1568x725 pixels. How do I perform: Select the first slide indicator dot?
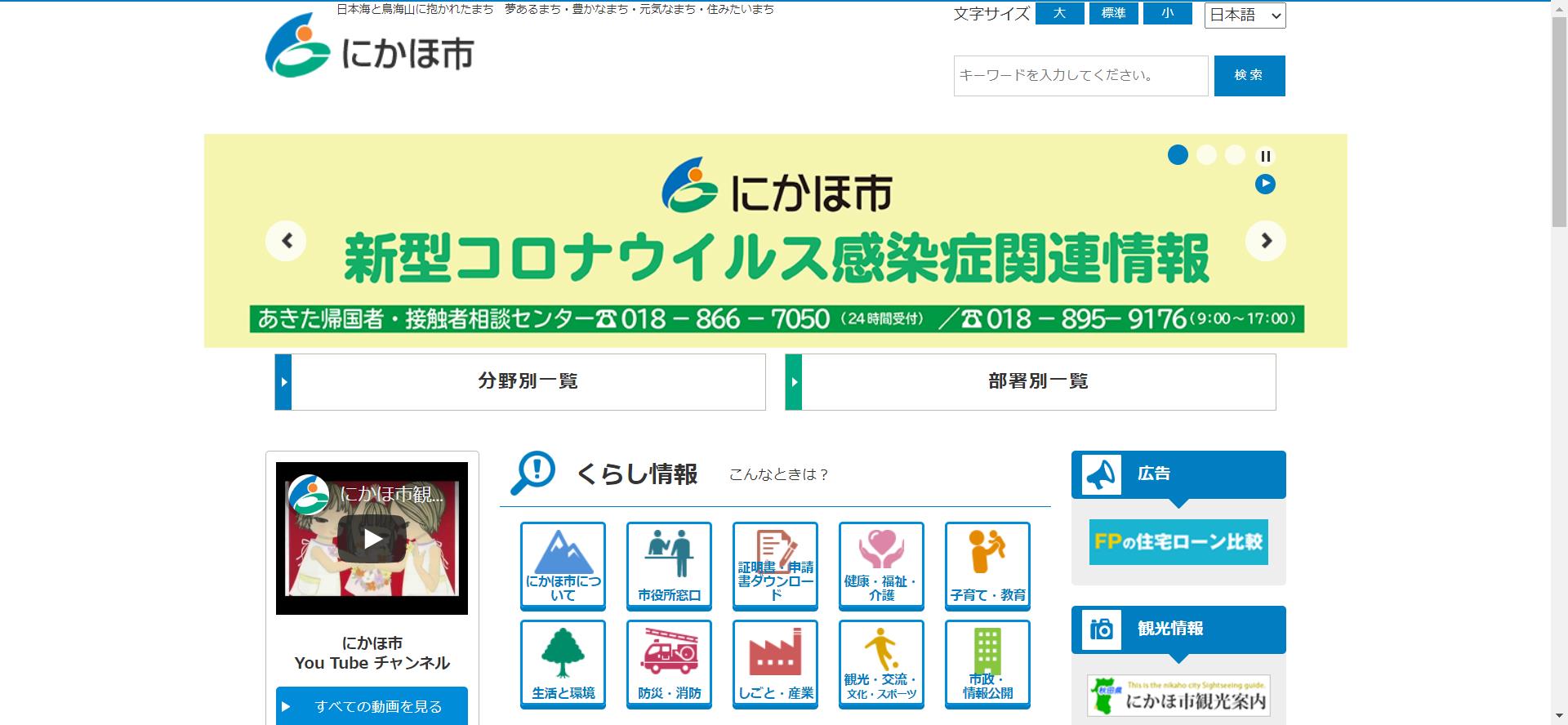pyautogui.click(x=1178, y=155)
